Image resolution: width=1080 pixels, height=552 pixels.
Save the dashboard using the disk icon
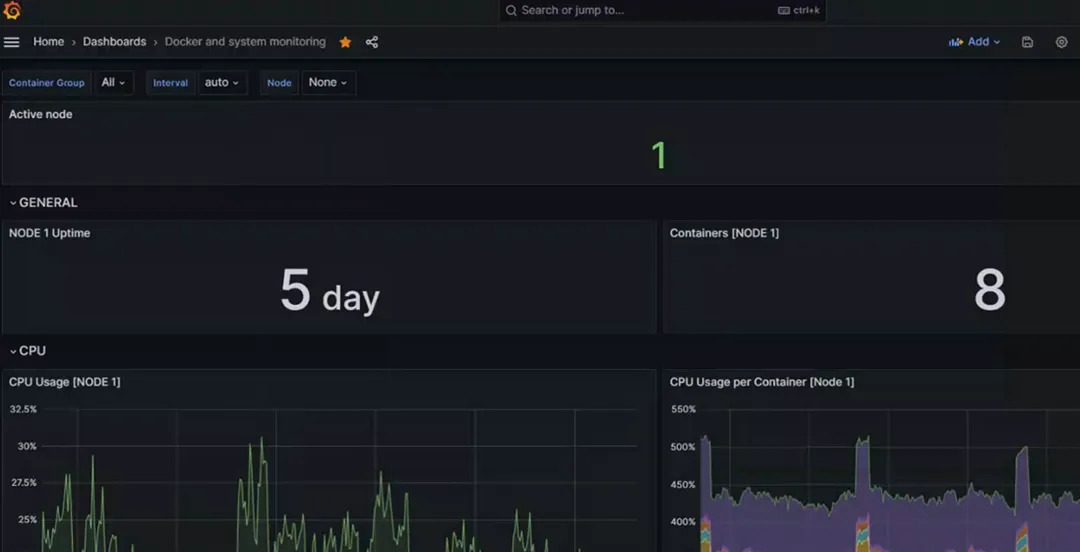pyautogui.click(x=1027, y=42)
